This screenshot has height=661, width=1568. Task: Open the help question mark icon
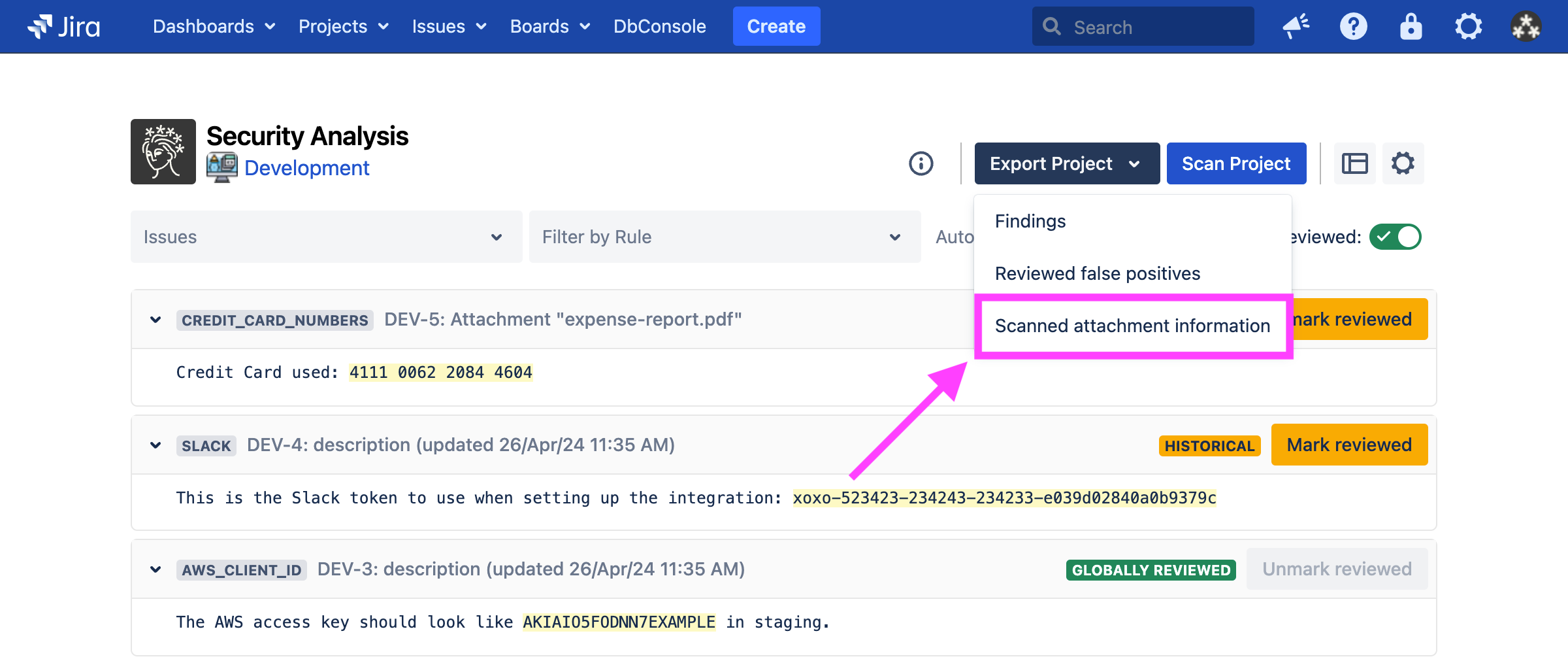1353,27
